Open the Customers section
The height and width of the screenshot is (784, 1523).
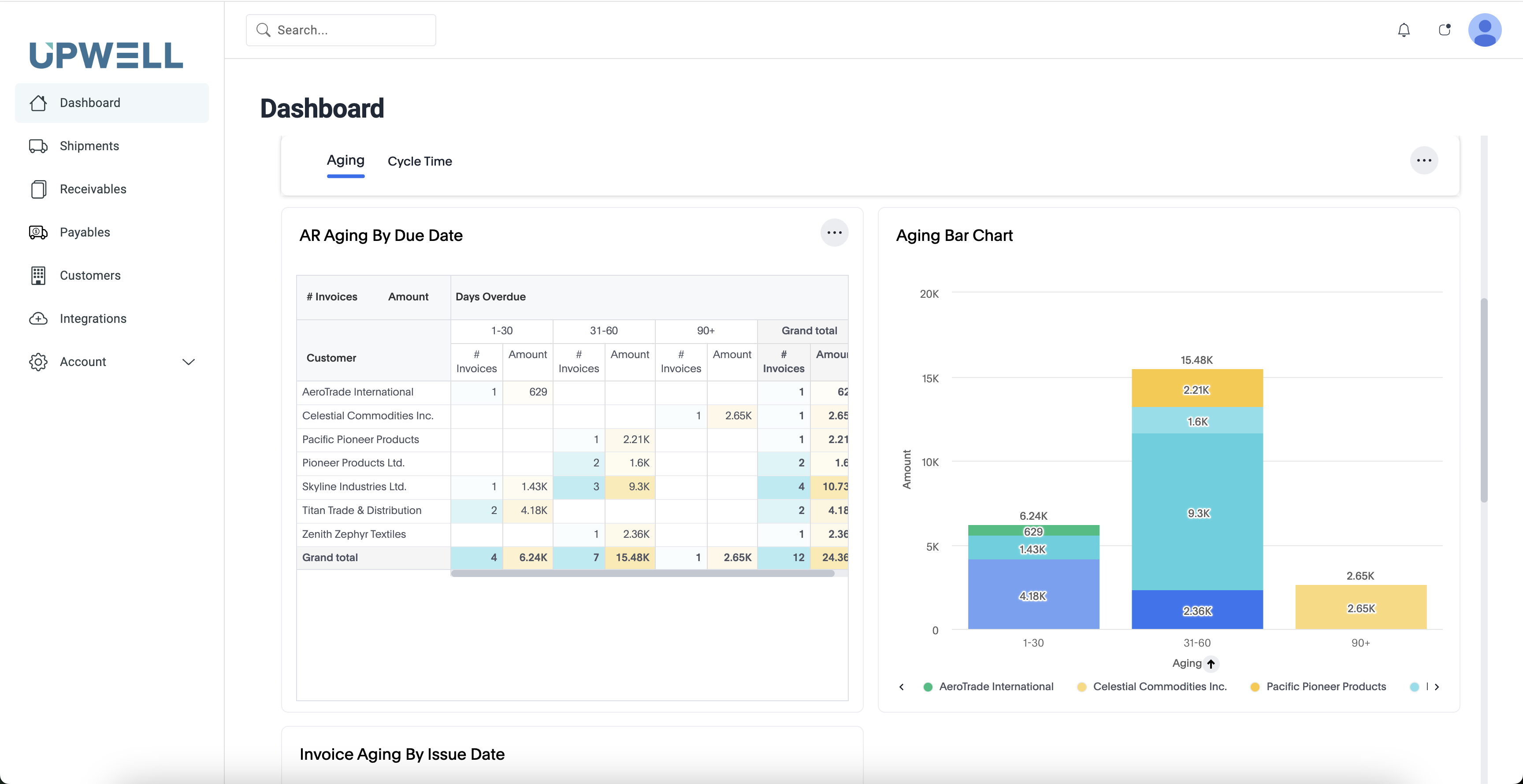pos(89,275)
